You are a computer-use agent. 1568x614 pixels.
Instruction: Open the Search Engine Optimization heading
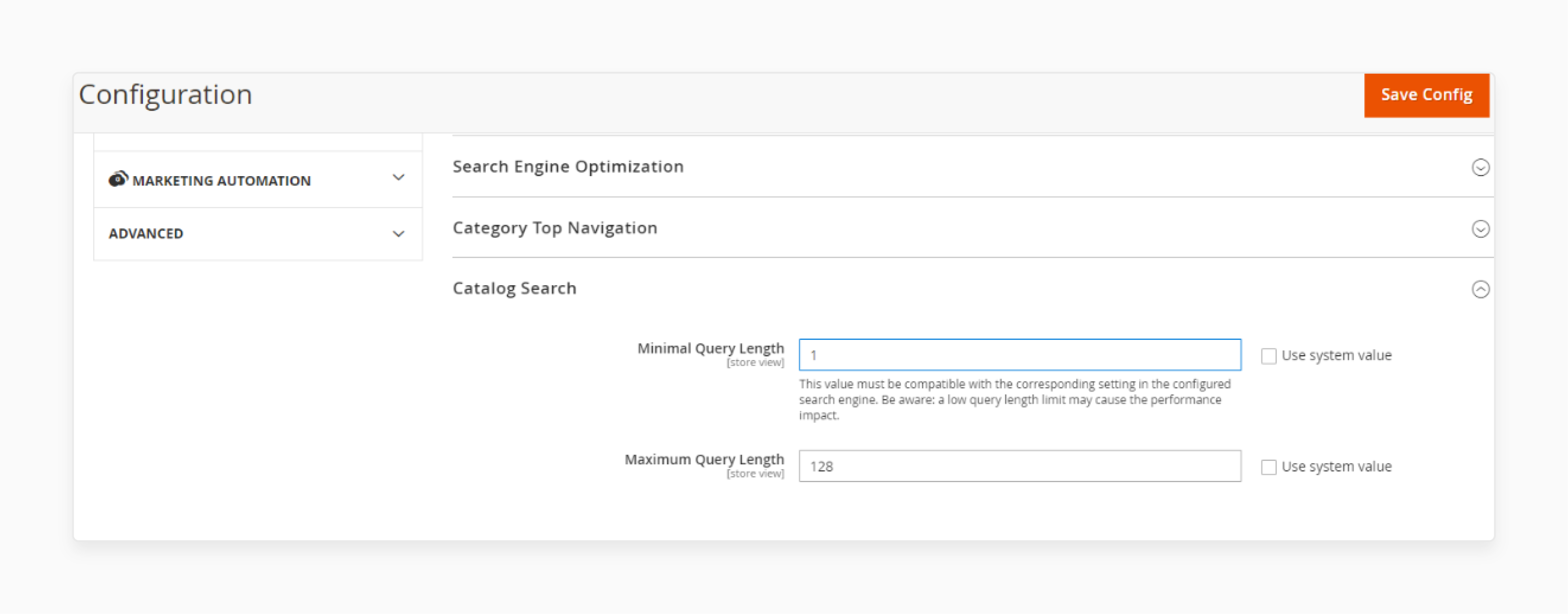click(568, 167)
